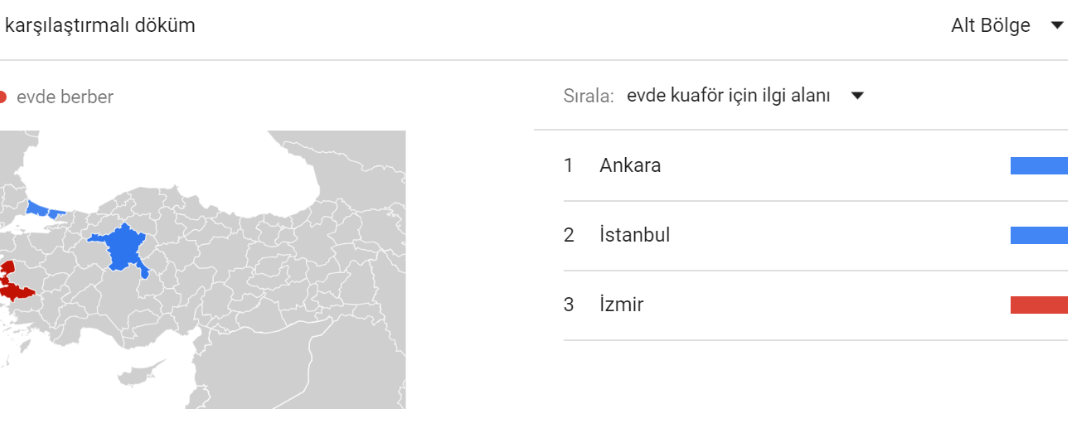Select red İzmir province on map
1068x425 pixels.
coord(14,283)
